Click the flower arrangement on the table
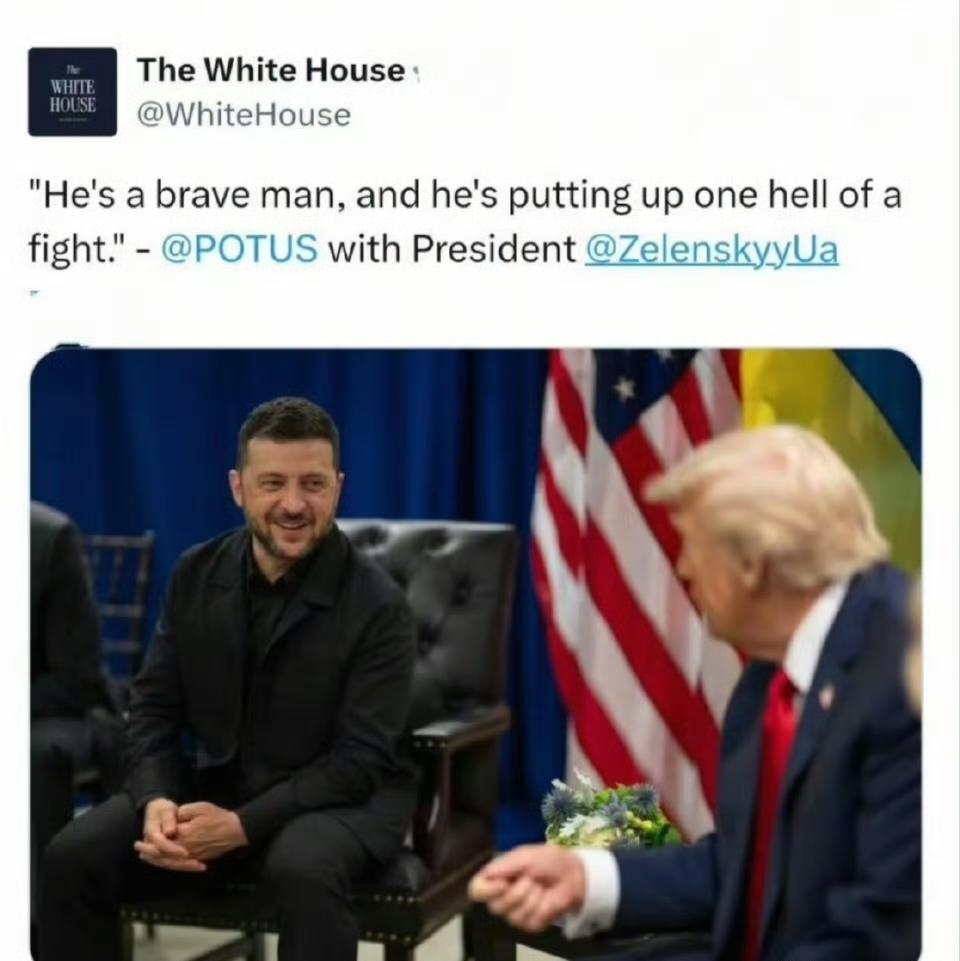Screen dimensions: 960x961 click(607, 811)
